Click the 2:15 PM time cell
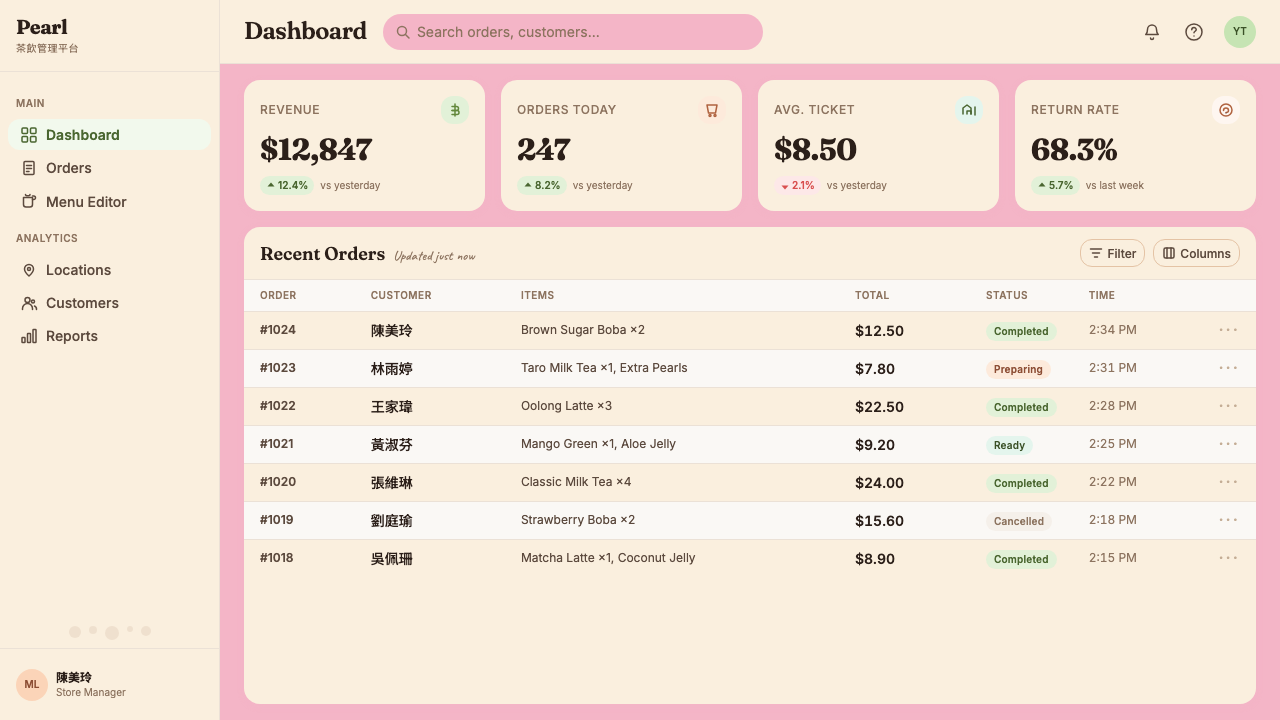This screenshot has width=1280, height=720. [1113, 558]
